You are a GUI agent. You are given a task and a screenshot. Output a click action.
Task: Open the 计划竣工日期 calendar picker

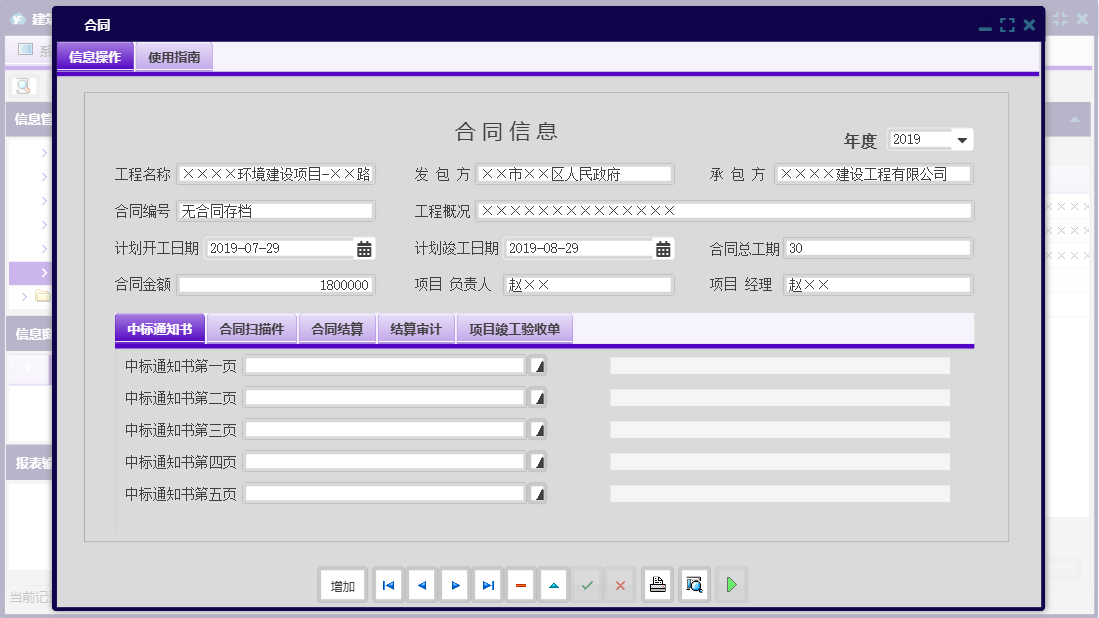click(x=661, y=247)
